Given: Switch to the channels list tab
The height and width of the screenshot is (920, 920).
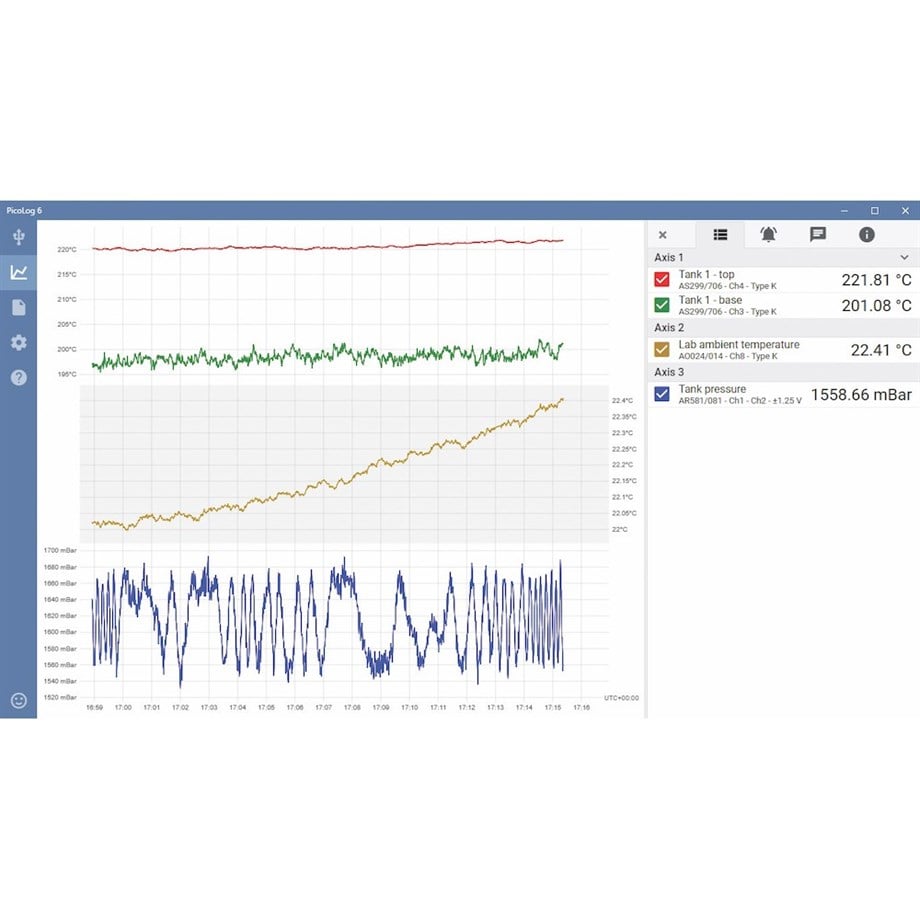Looking at the screenshot, I should [721, 235].
